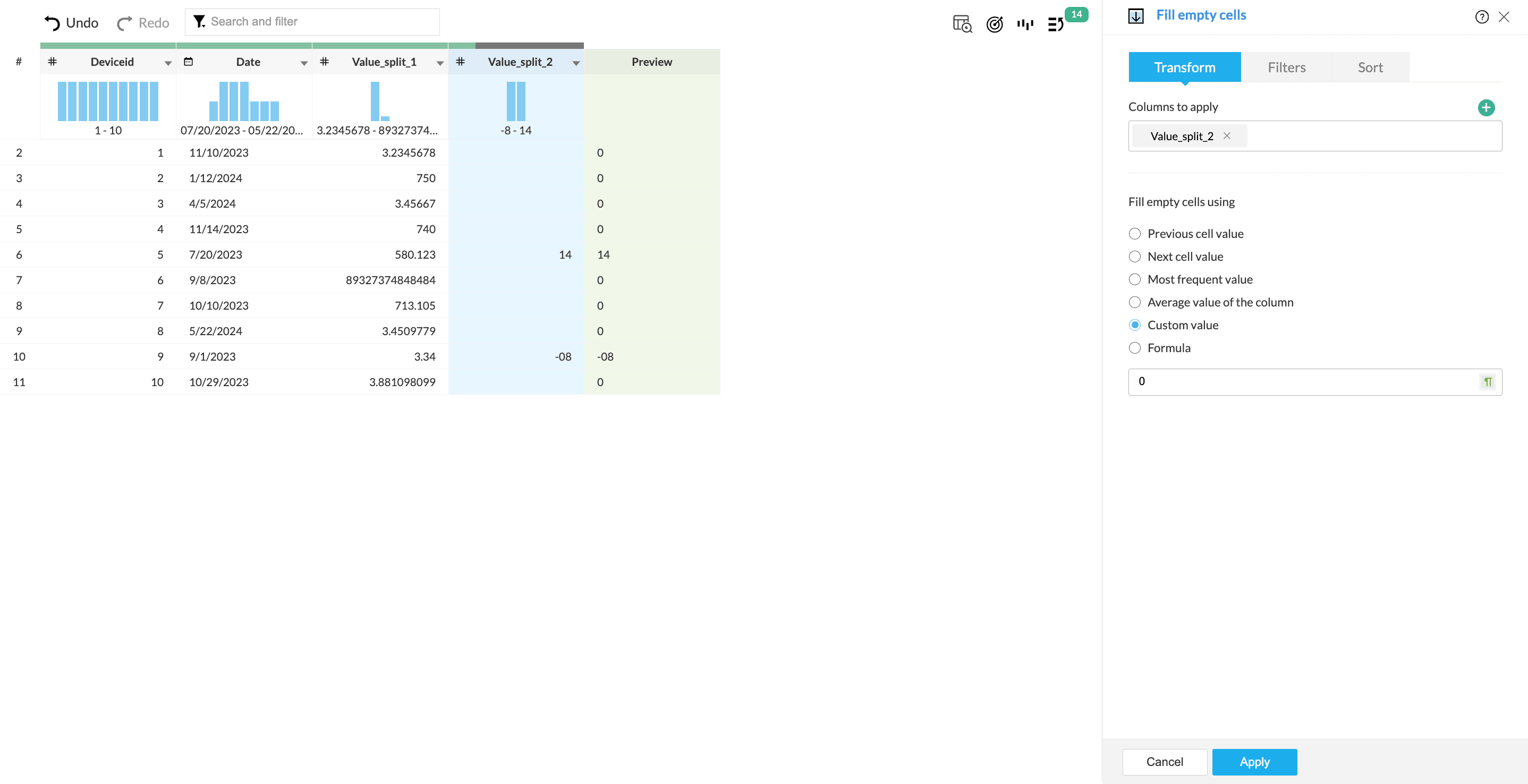Viewport: 1528px width, 784px height.
Task: Open the Date column dropdown arrow
Action: point(304,63)
